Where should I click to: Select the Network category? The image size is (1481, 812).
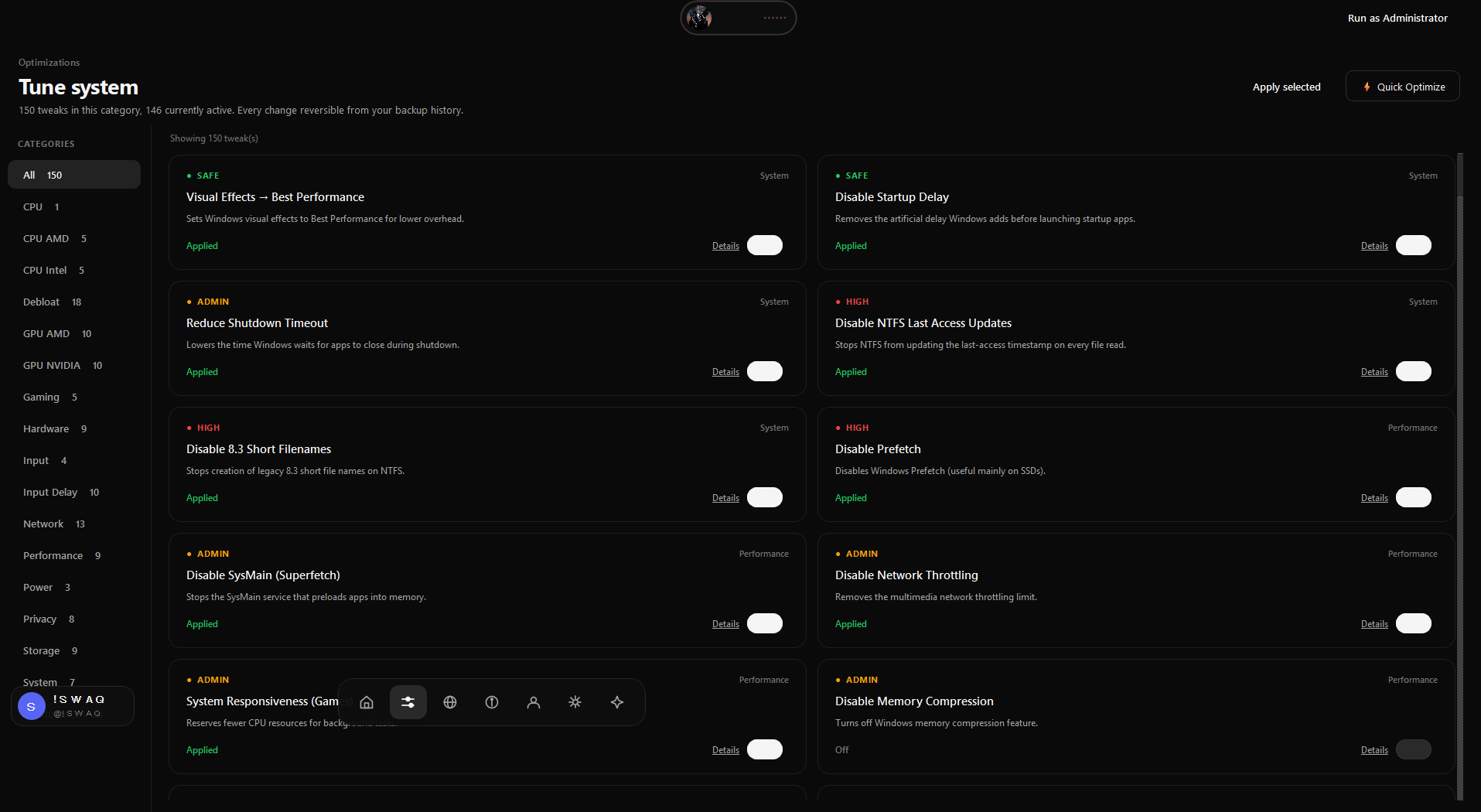click(74, 524)
